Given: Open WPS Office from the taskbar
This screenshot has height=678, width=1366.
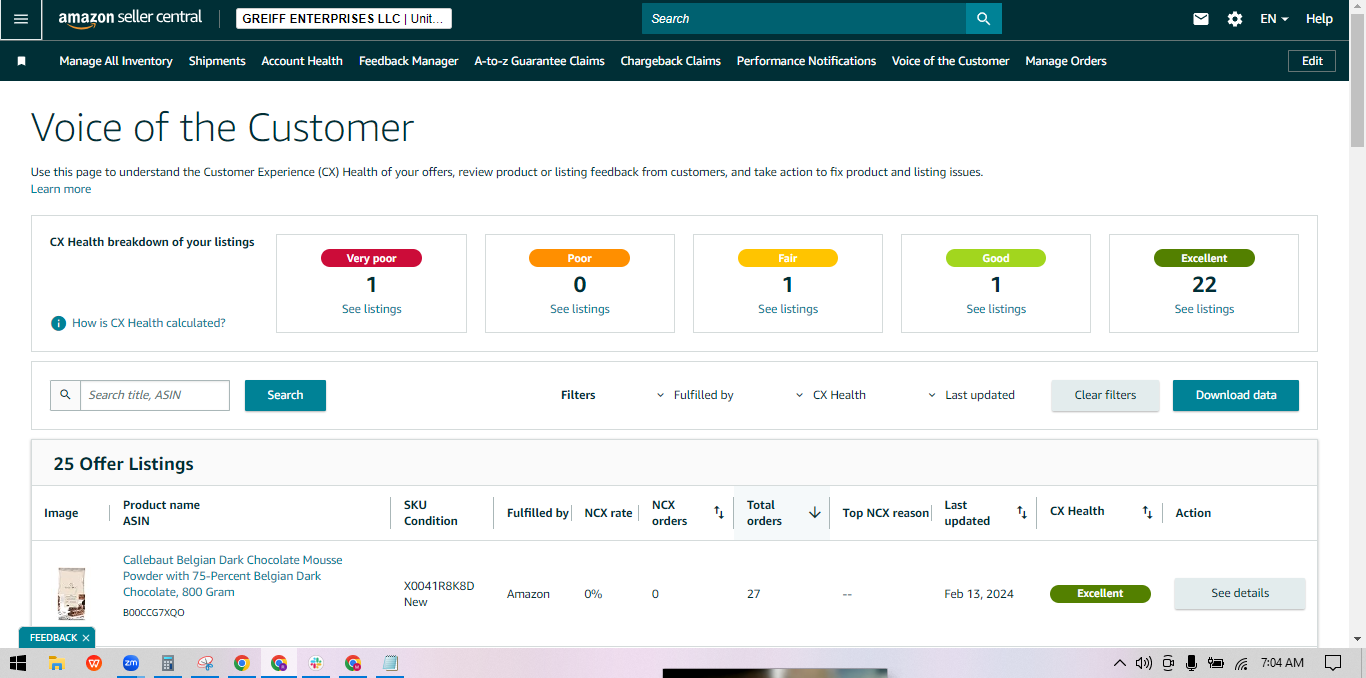Looking at the screenshot, I should click(94, 663).
